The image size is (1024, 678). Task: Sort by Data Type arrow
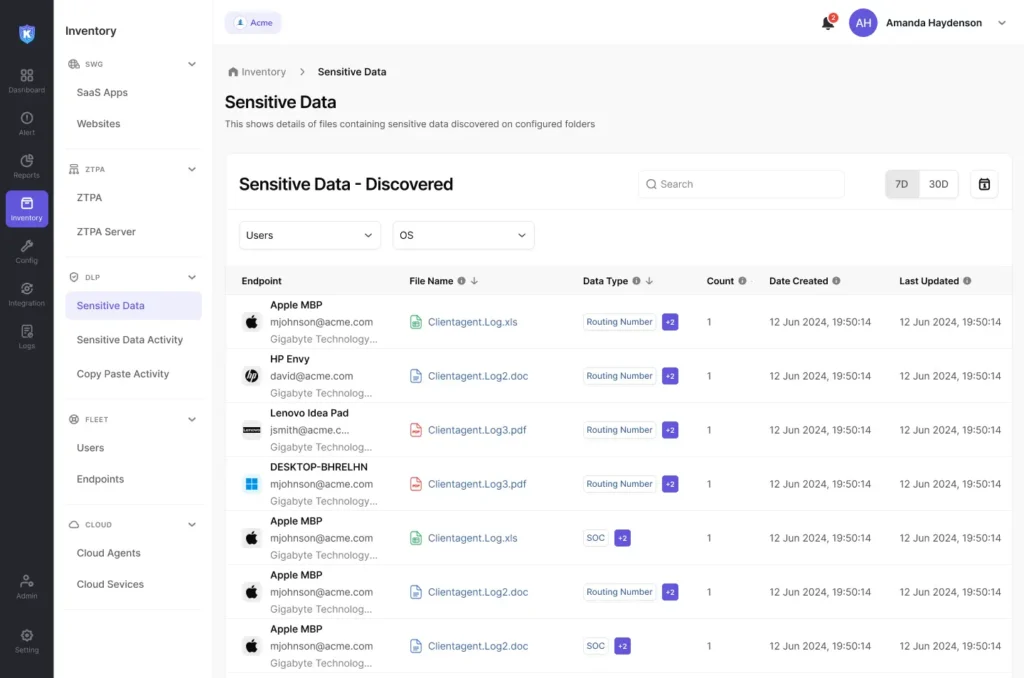649,281
